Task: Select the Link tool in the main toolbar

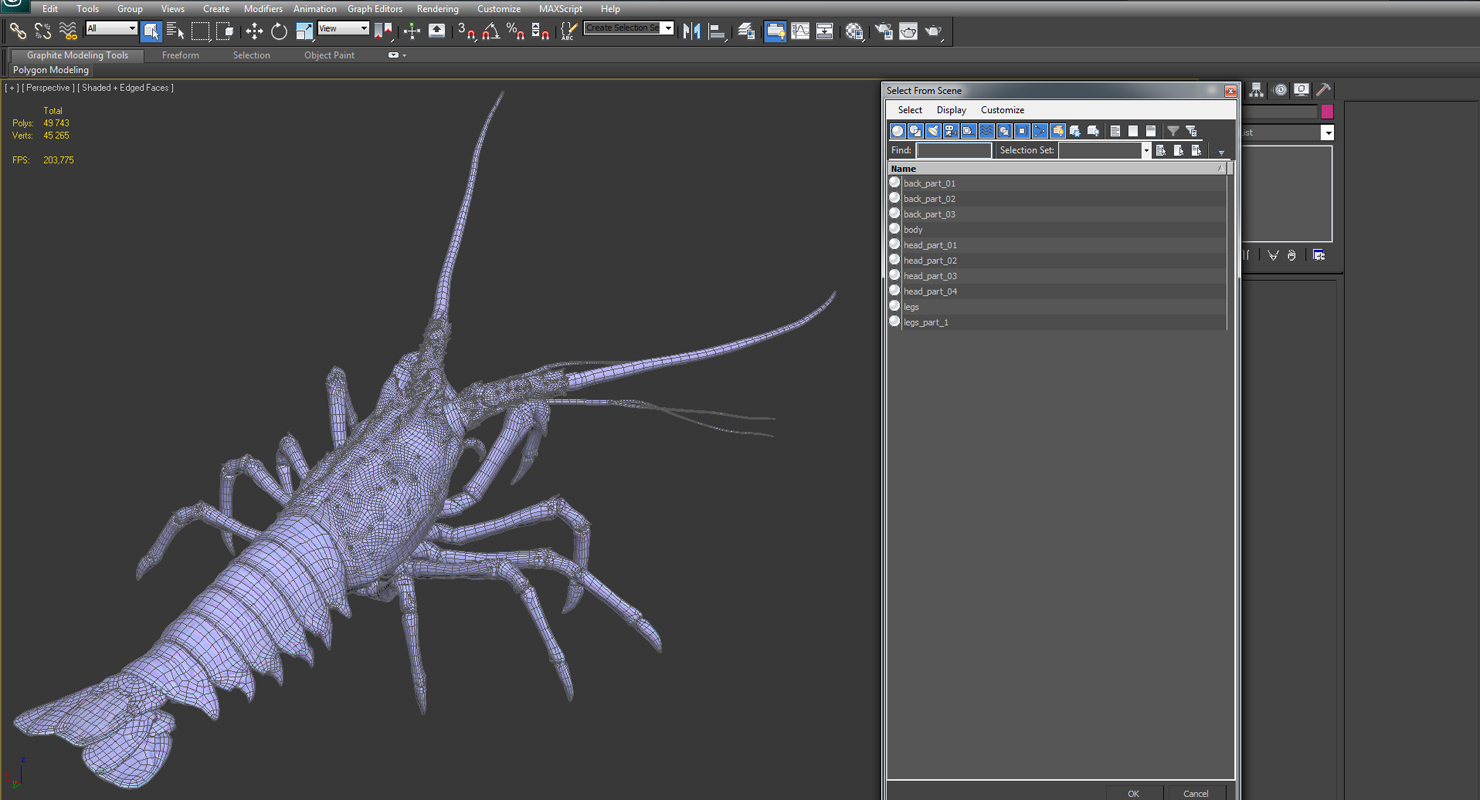Action: (18, 31)
